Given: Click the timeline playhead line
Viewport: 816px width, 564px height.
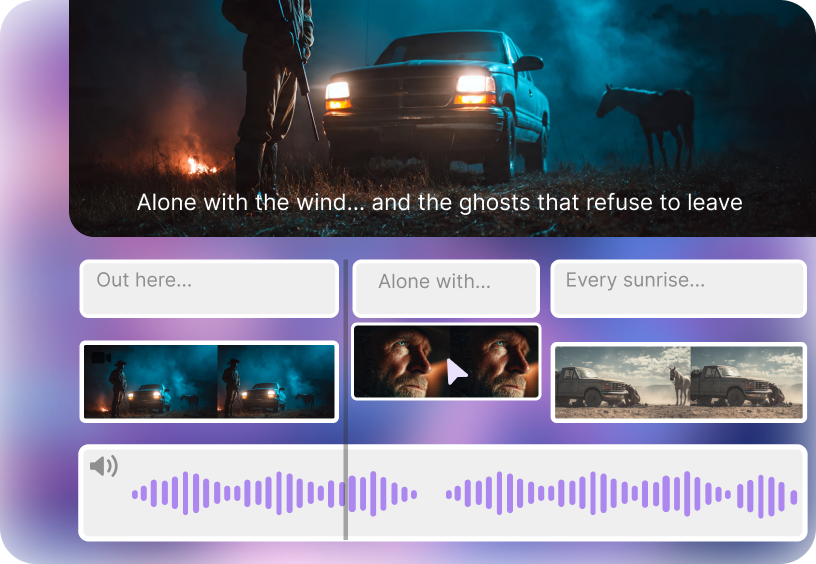Looking at the screenshot, I should pyautogui.click(x=346, y=400).
